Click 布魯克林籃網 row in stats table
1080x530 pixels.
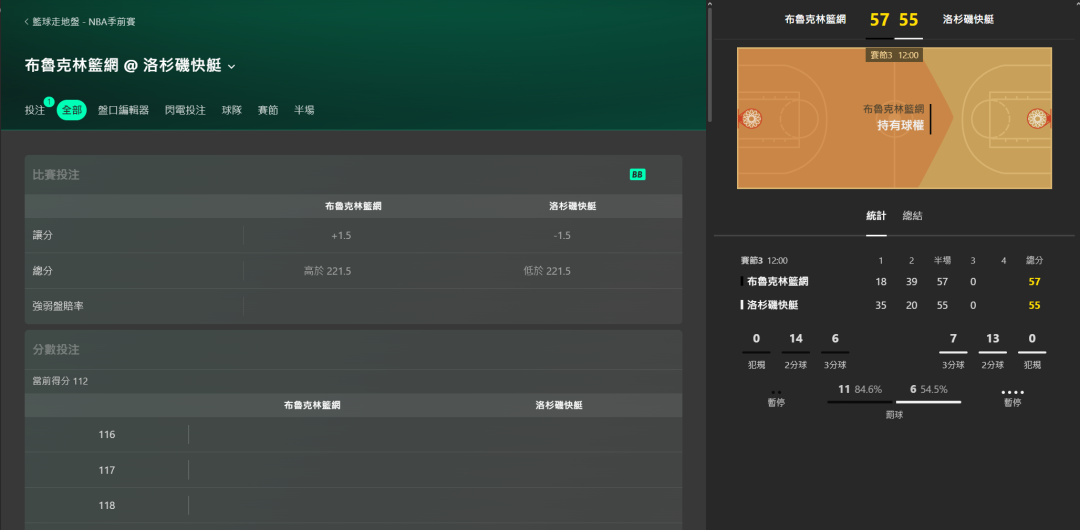point(893,281)
